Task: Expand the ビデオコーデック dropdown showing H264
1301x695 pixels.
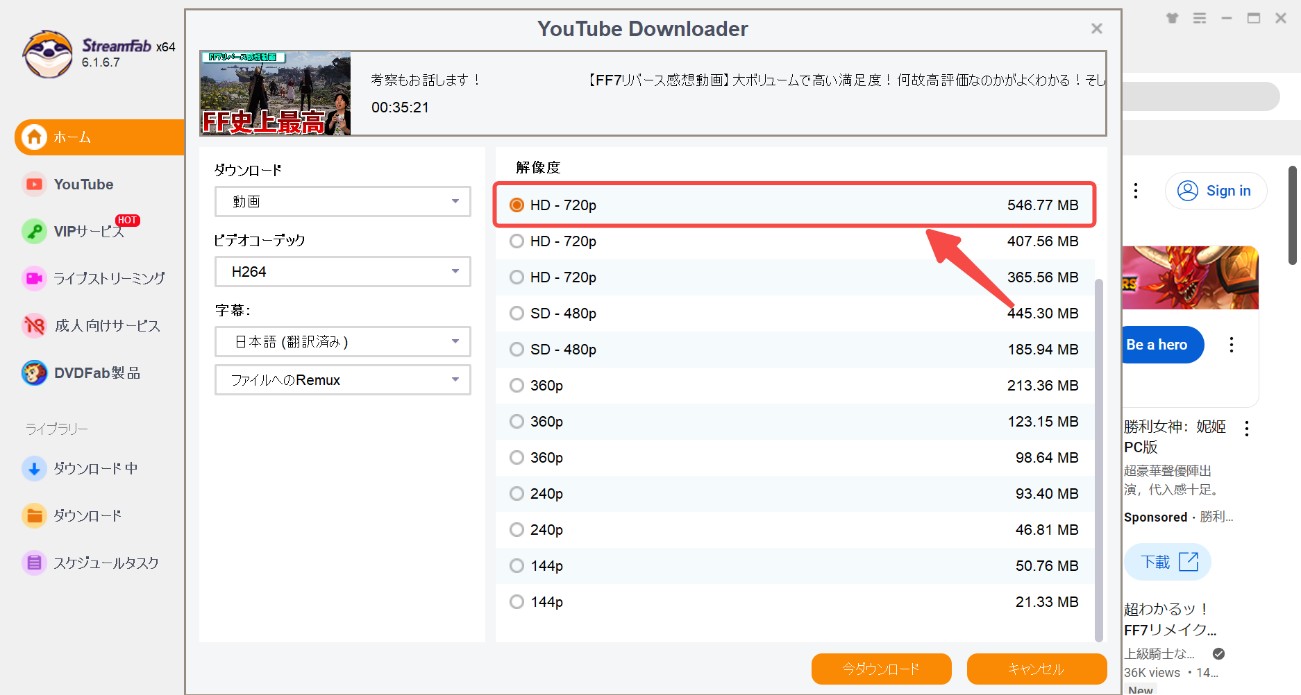Action: (x=342, y=271)
